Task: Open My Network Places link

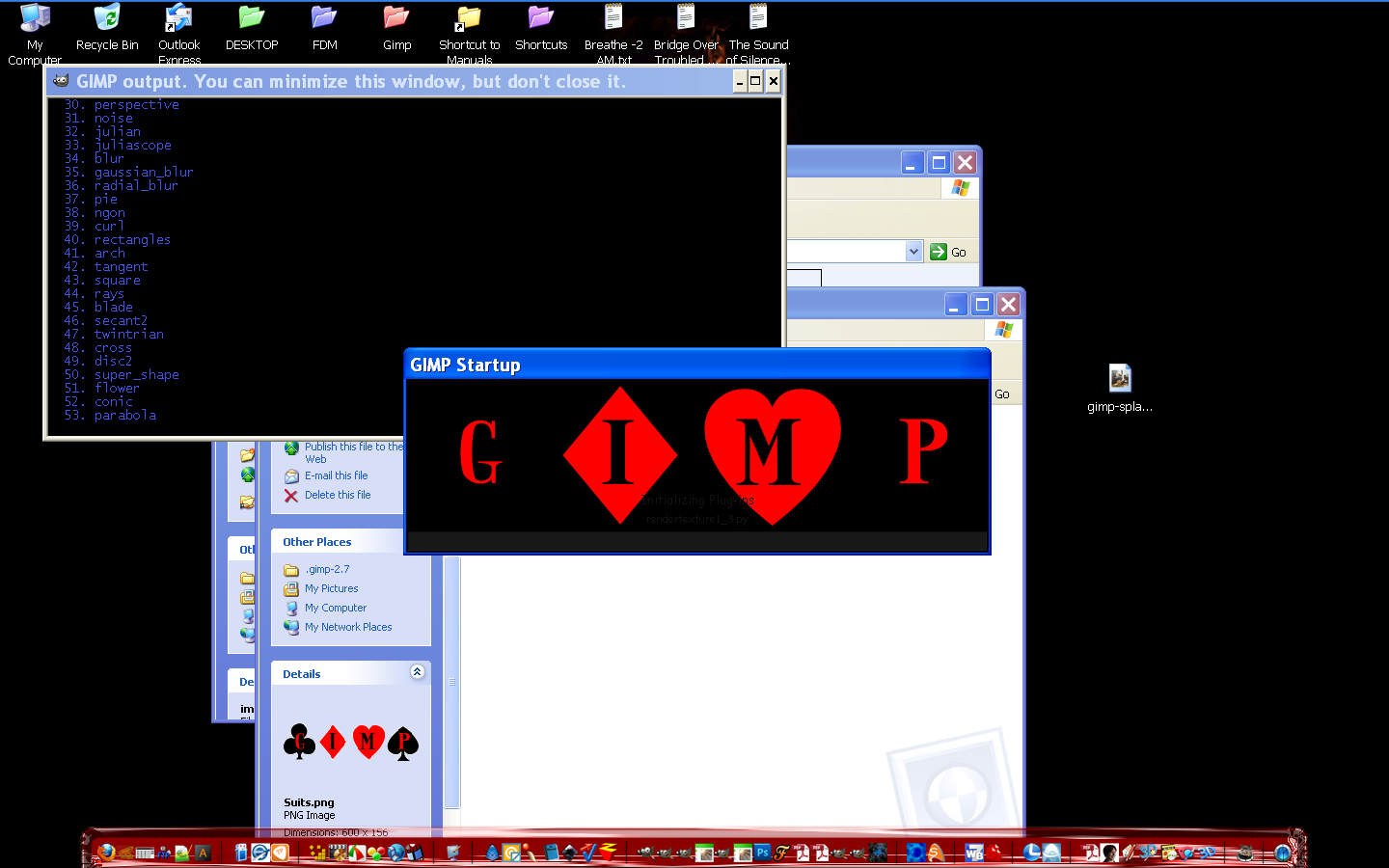Action: (348, 627)
